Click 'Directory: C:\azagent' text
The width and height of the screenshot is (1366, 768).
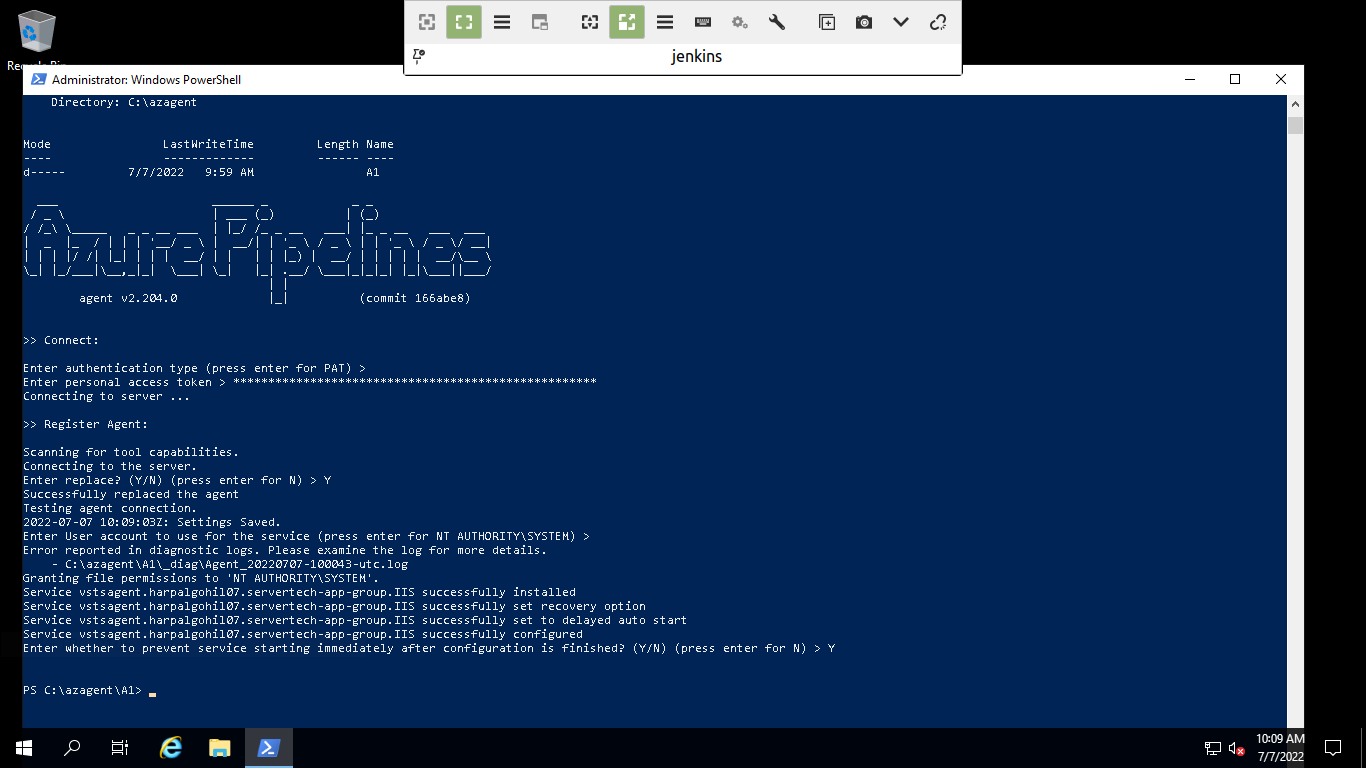point(124,102)
